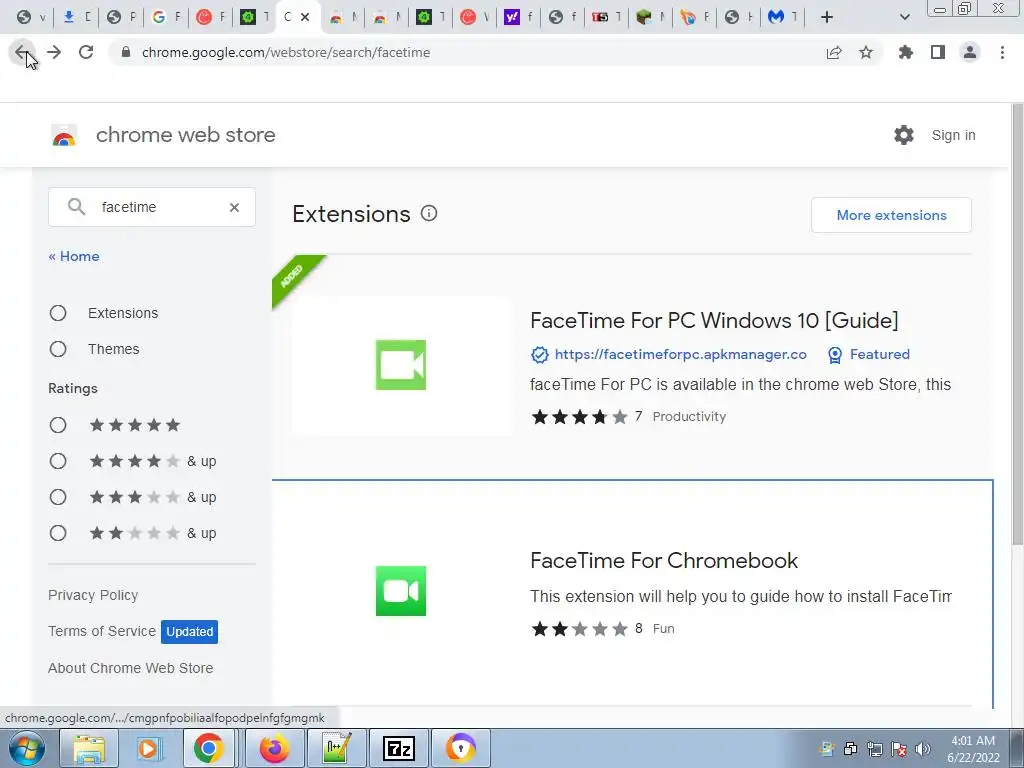Viewport: 1024px width, 768px height.
Task: Open the Extensions puzzle piece menu
Action: (x=906, y=52)
